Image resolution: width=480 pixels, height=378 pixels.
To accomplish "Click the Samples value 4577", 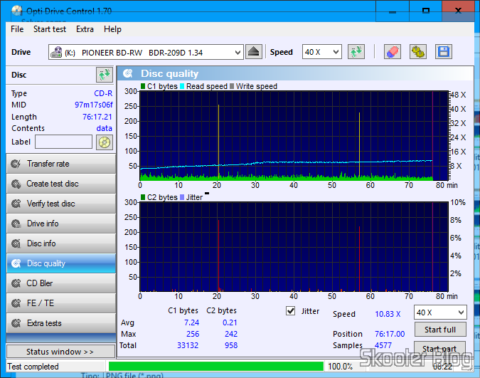I will tap(383, 345).
